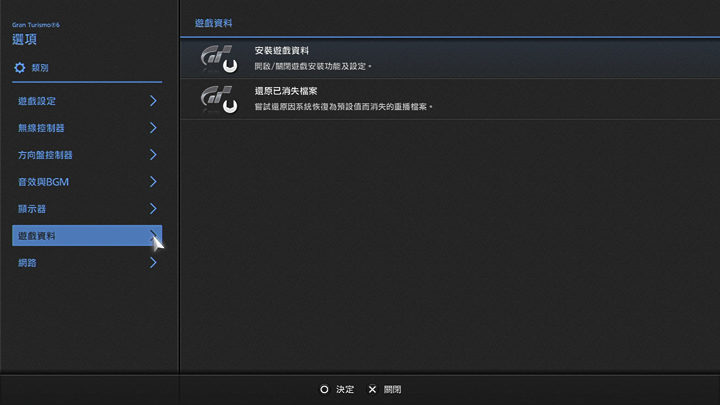Image resolution: width=720 pixels, height=405 pixels.
Task: Select the 方向盤控制器 category
Action: (45, 155)
